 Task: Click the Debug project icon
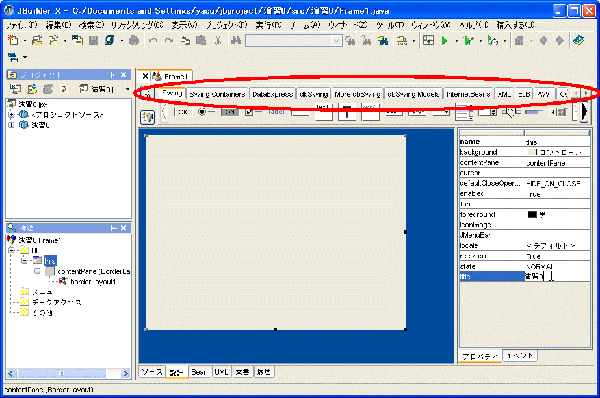coord(468,41)
